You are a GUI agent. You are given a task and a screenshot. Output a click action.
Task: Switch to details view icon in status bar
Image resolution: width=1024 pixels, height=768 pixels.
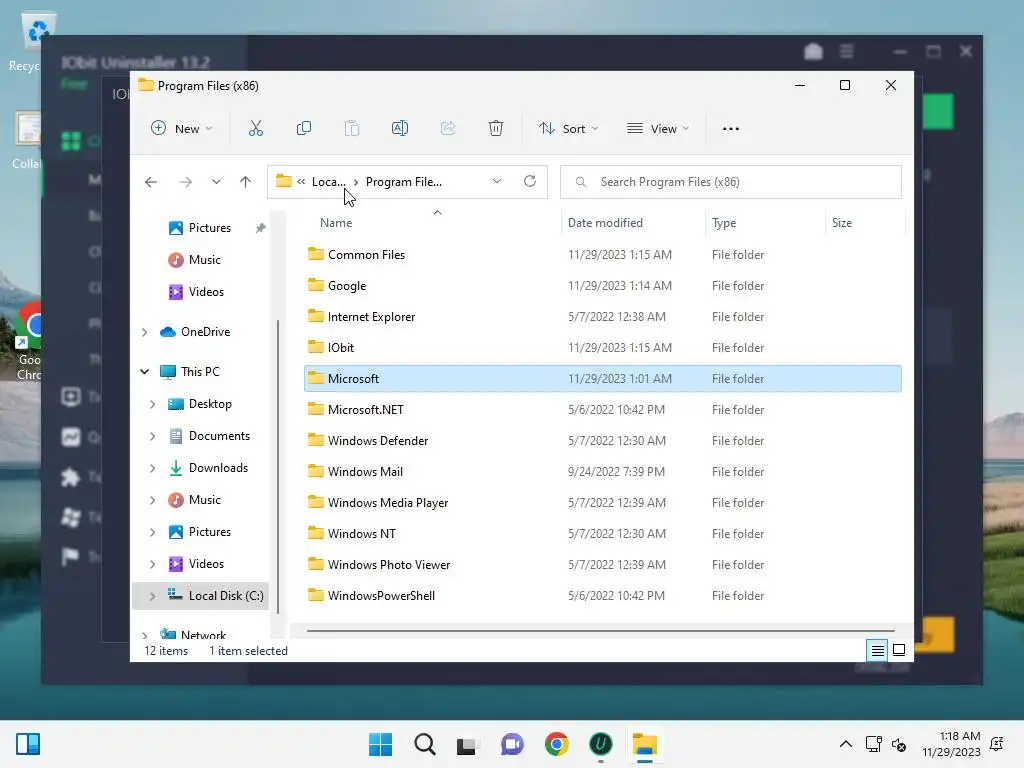point(877,650)
